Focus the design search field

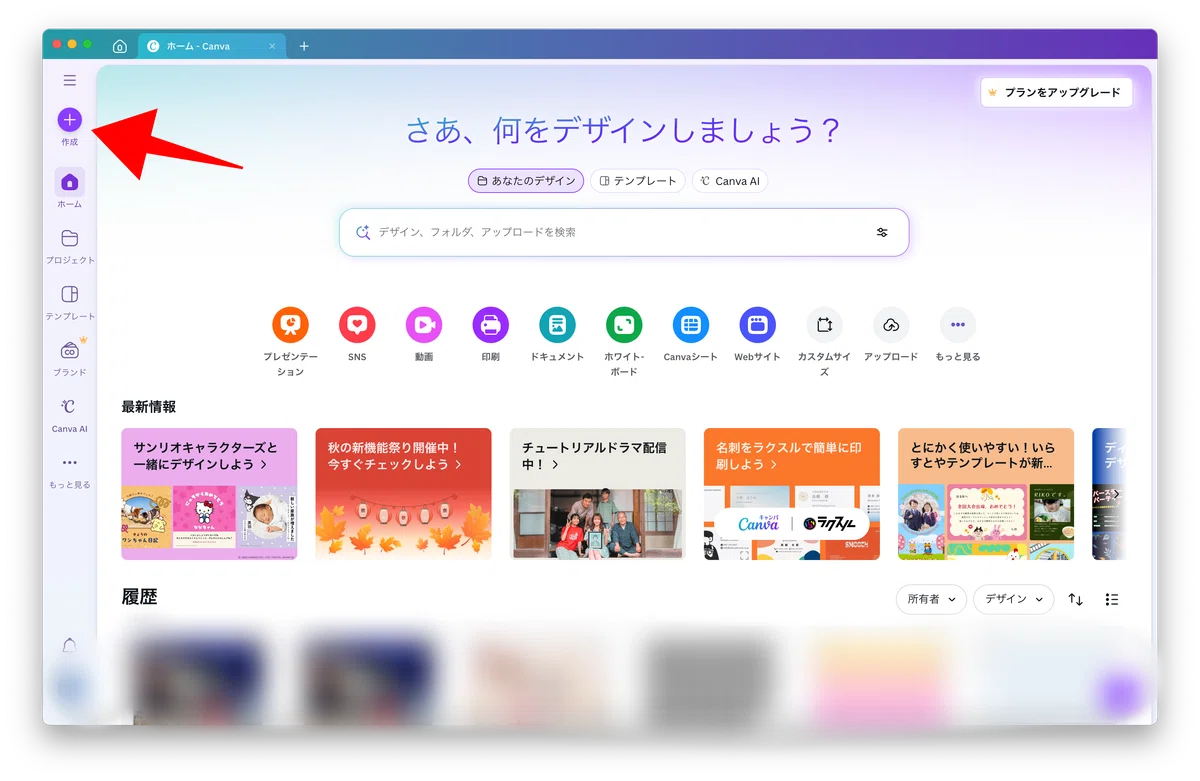tap(624, 232)
